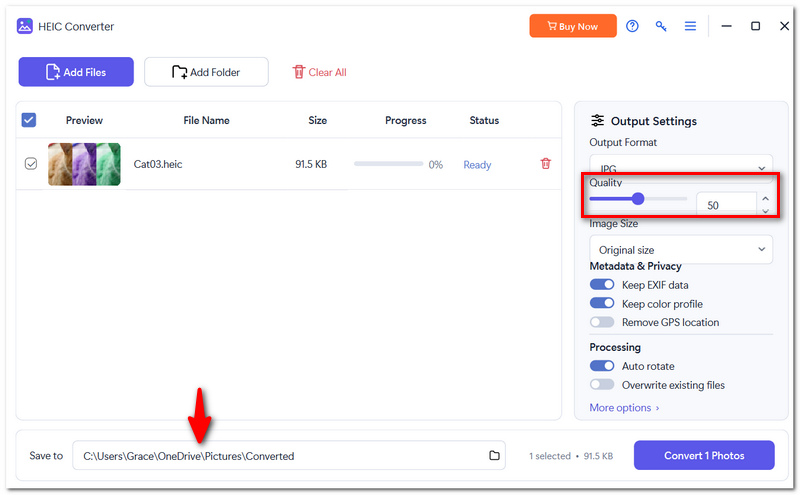Close the HEIC Converter window
The height and width of the screenshot is (495, 800).
(784, 26)
